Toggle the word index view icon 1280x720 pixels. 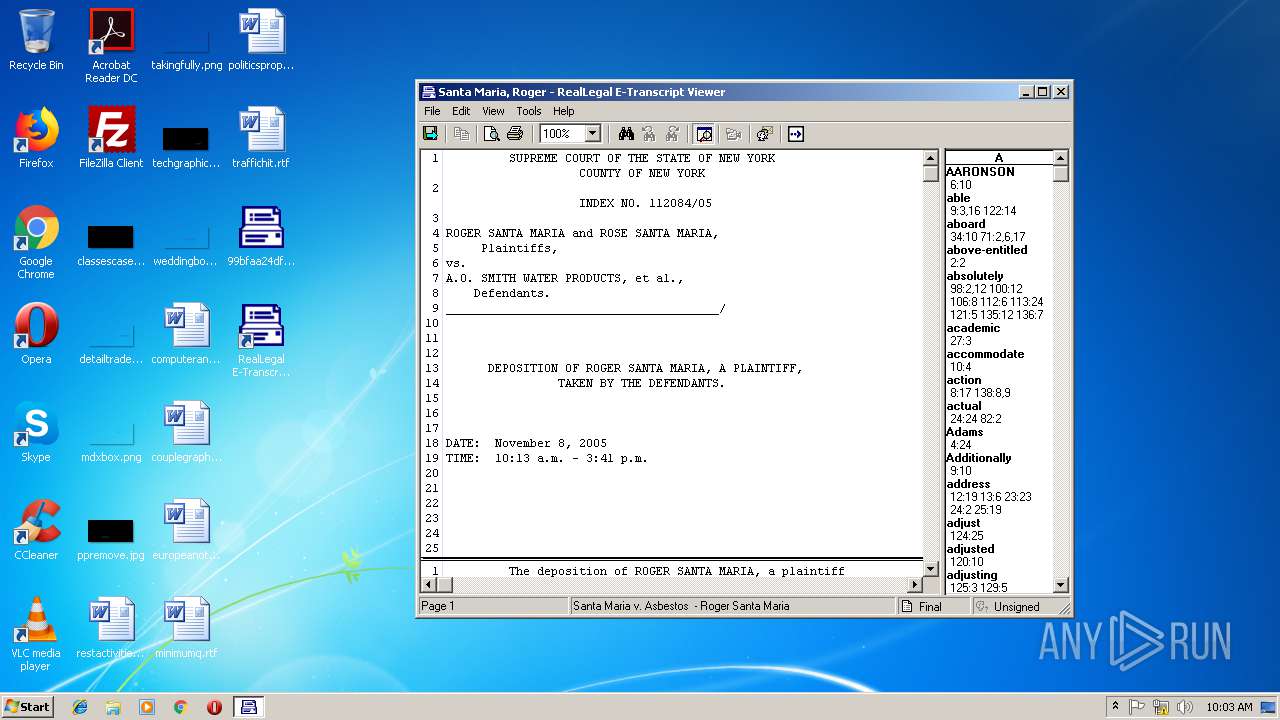click(704, 134)
